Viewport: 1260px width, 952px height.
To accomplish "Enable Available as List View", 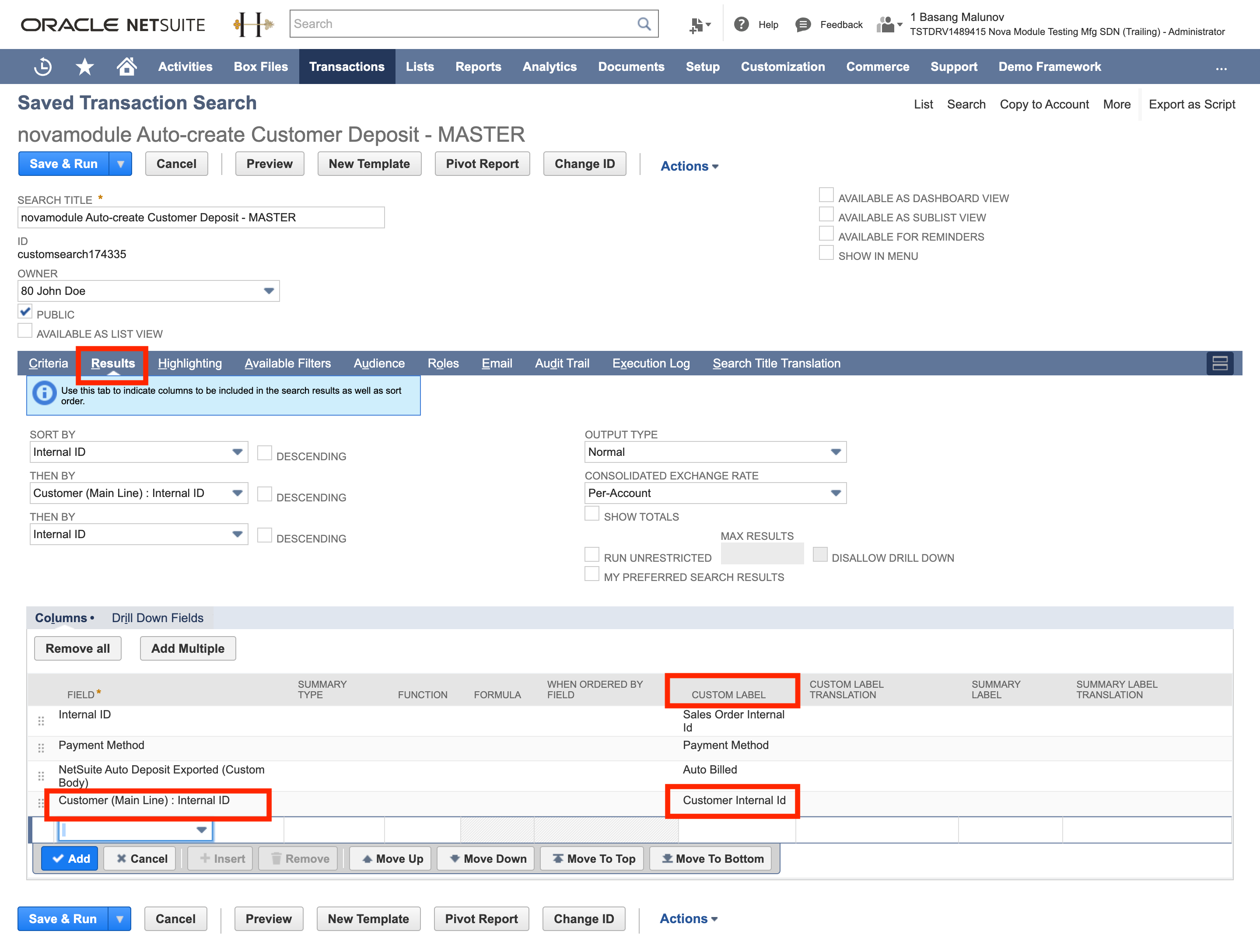I will coord(25,331).
